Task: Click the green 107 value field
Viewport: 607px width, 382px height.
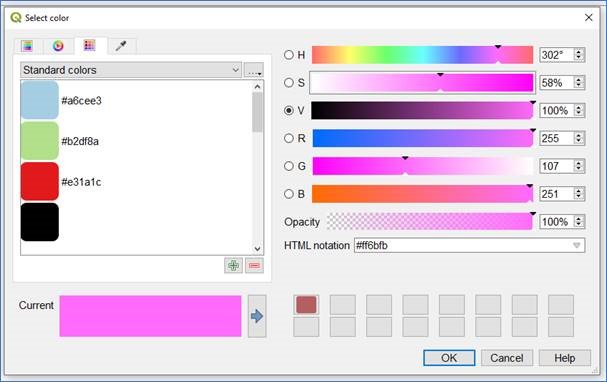Action: [556, 166]
